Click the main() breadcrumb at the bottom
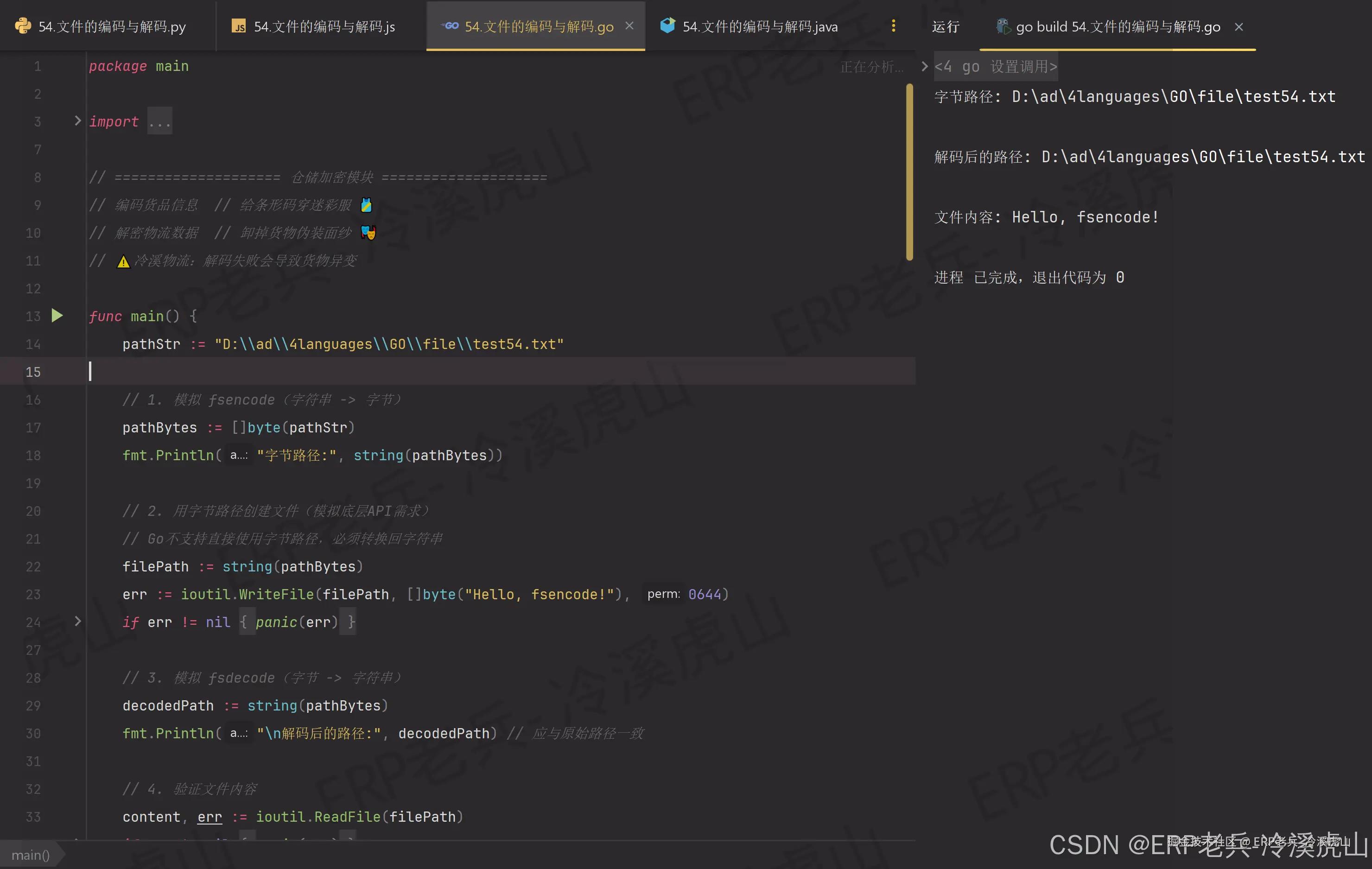The image size is (1372, 869). [30, 855]
